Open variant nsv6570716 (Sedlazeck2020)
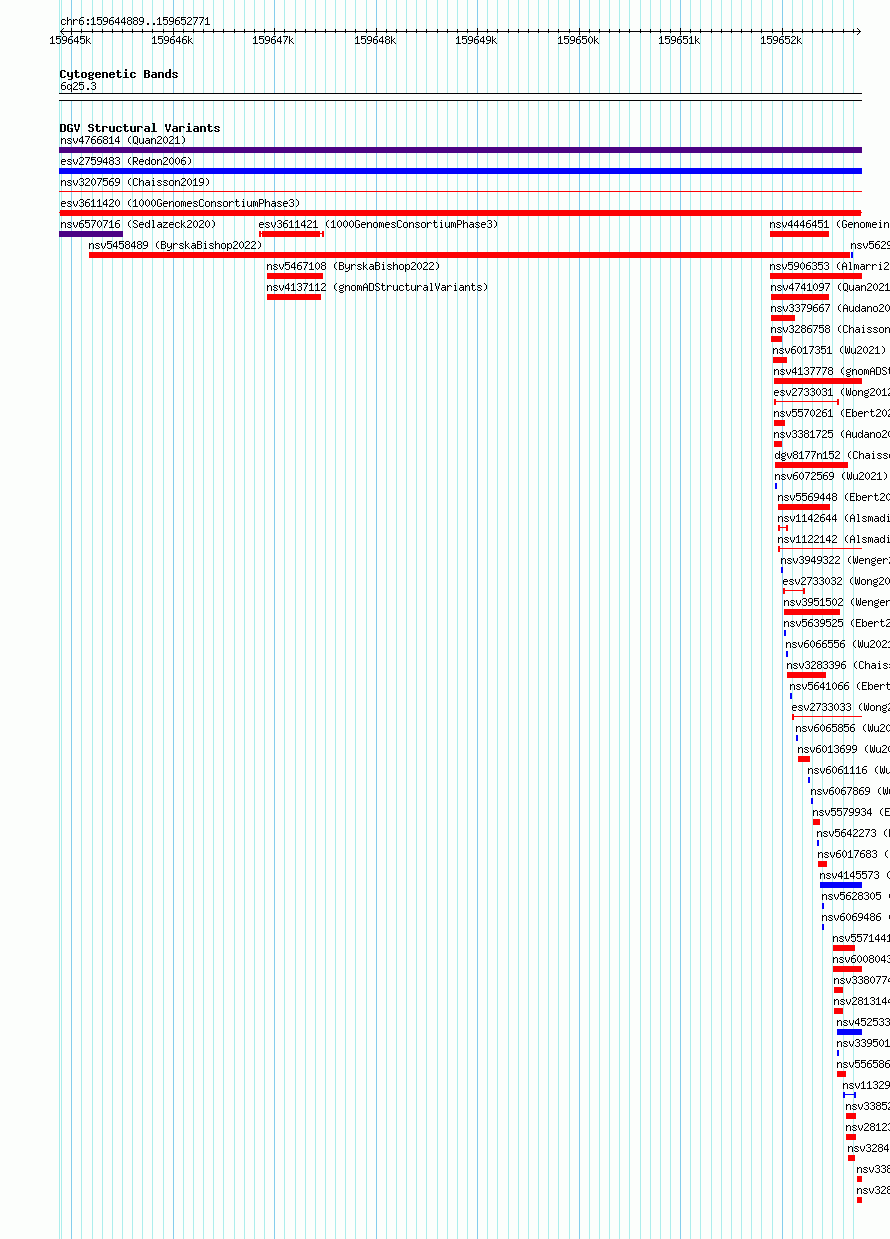890x1239 pixels. coord(138,224)
